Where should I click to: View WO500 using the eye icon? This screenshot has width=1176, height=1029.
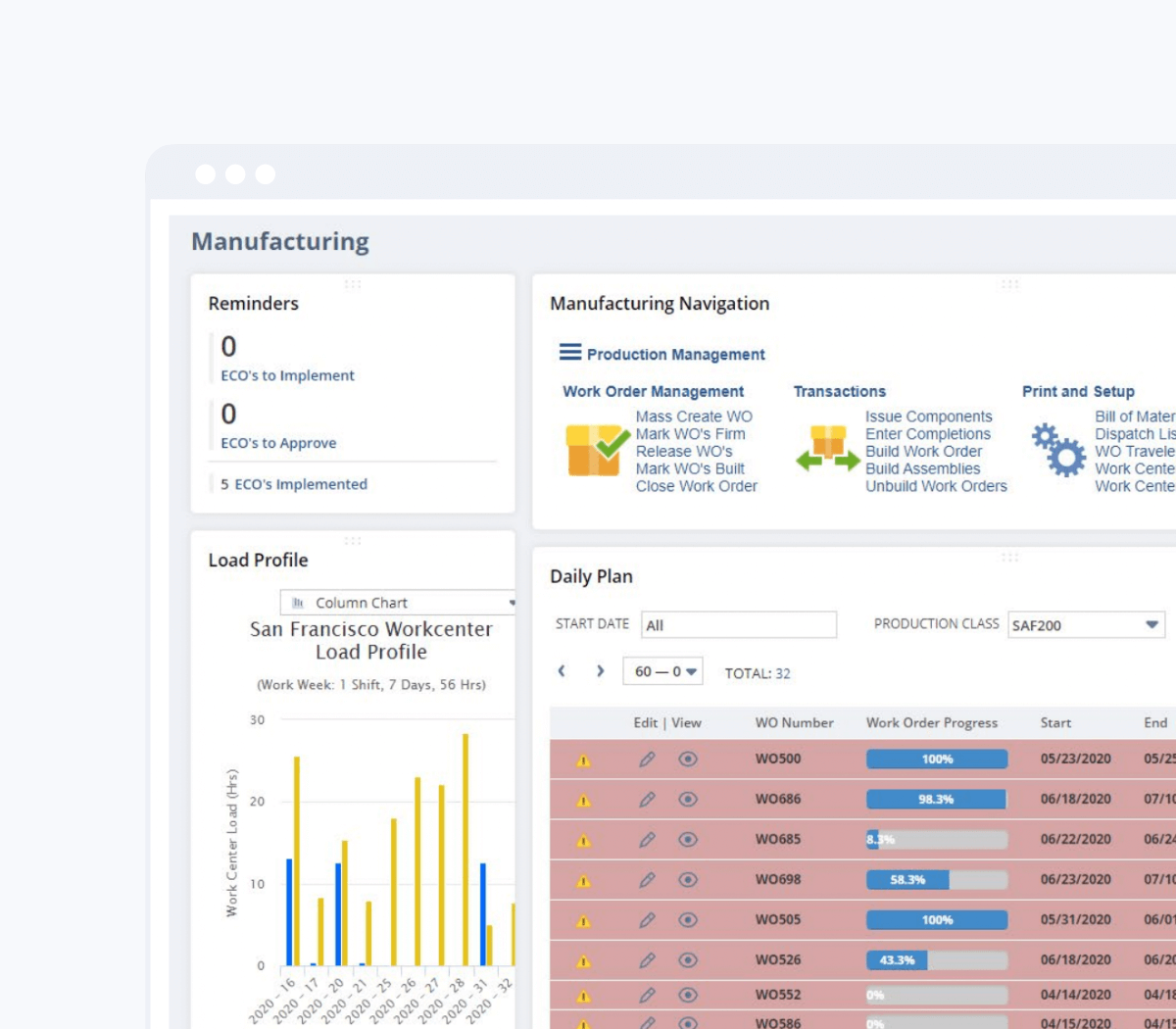tap(688, 759)
